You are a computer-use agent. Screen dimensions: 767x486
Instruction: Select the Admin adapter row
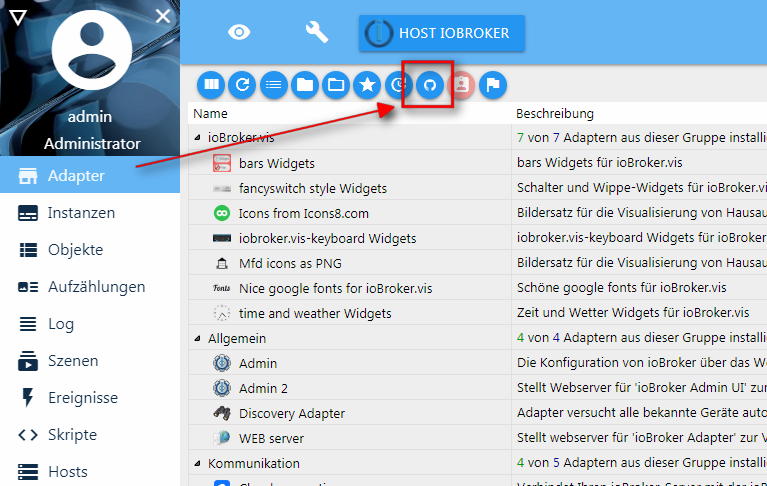(477, 363)
